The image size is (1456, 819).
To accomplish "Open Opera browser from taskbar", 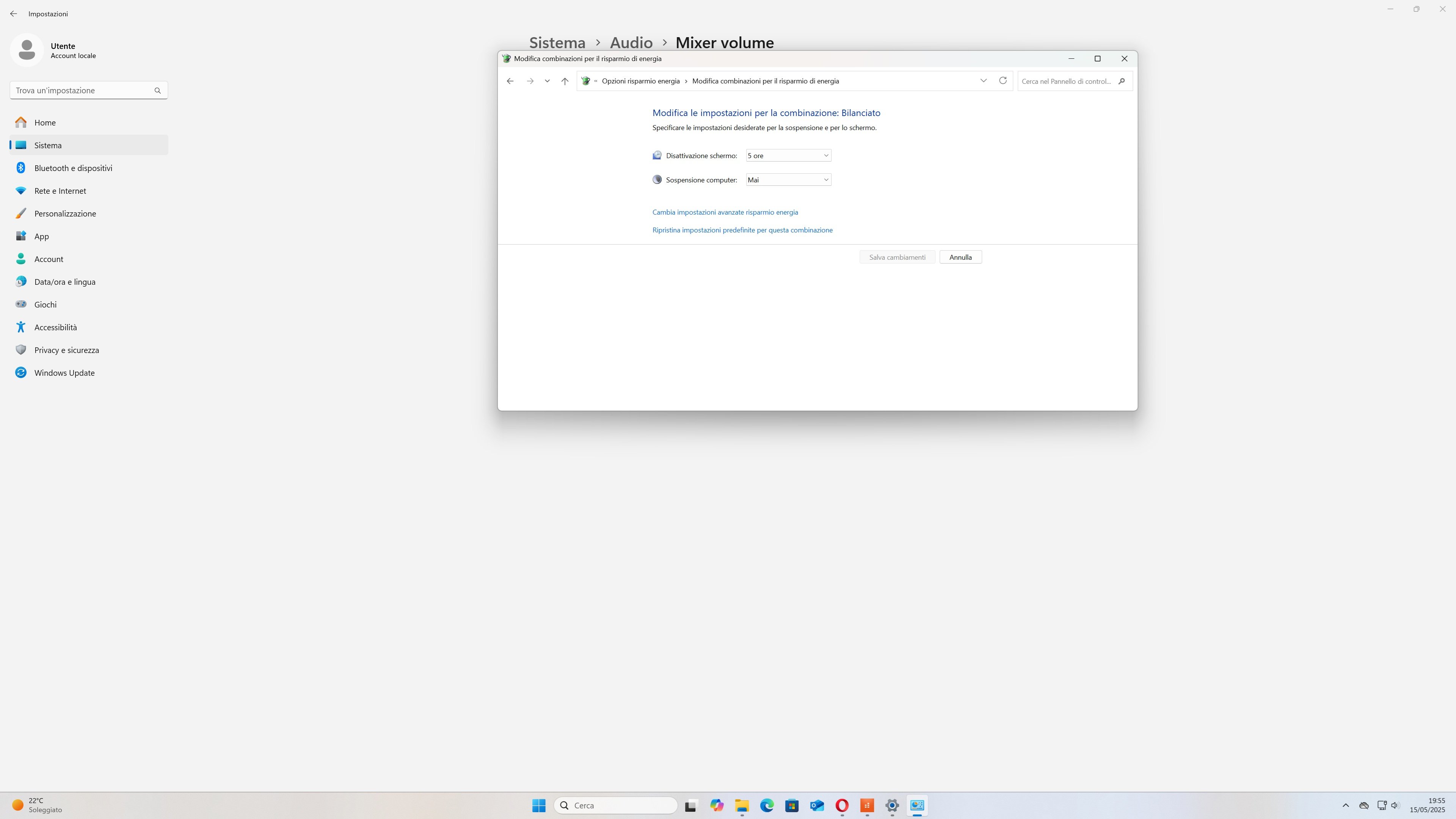I will pos(842,805).
